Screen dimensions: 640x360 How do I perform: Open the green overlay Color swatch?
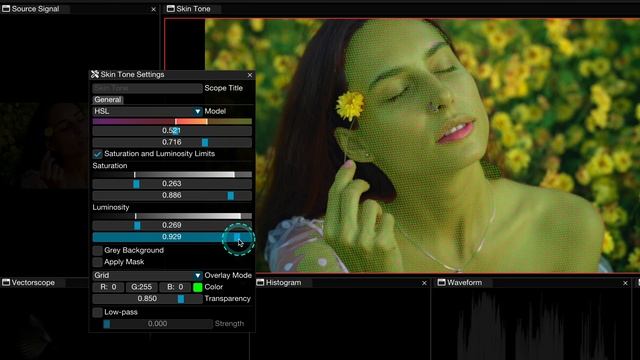coord(198,287)
